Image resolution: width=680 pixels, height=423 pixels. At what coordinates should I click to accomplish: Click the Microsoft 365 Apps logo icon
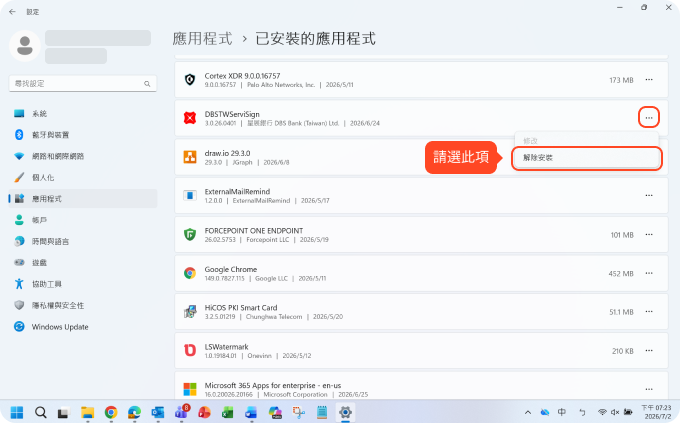(190, 389)
